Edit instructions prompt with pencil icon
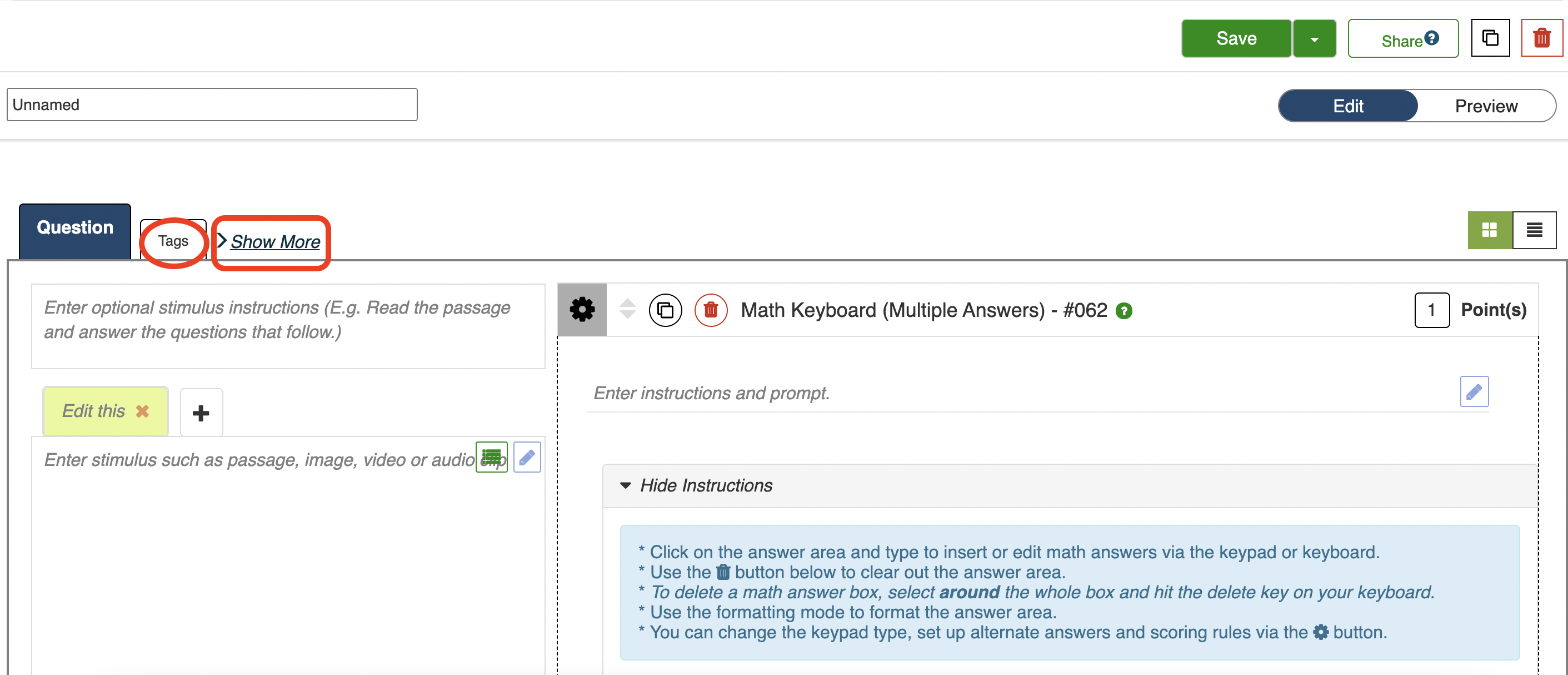 (1473, 392)
